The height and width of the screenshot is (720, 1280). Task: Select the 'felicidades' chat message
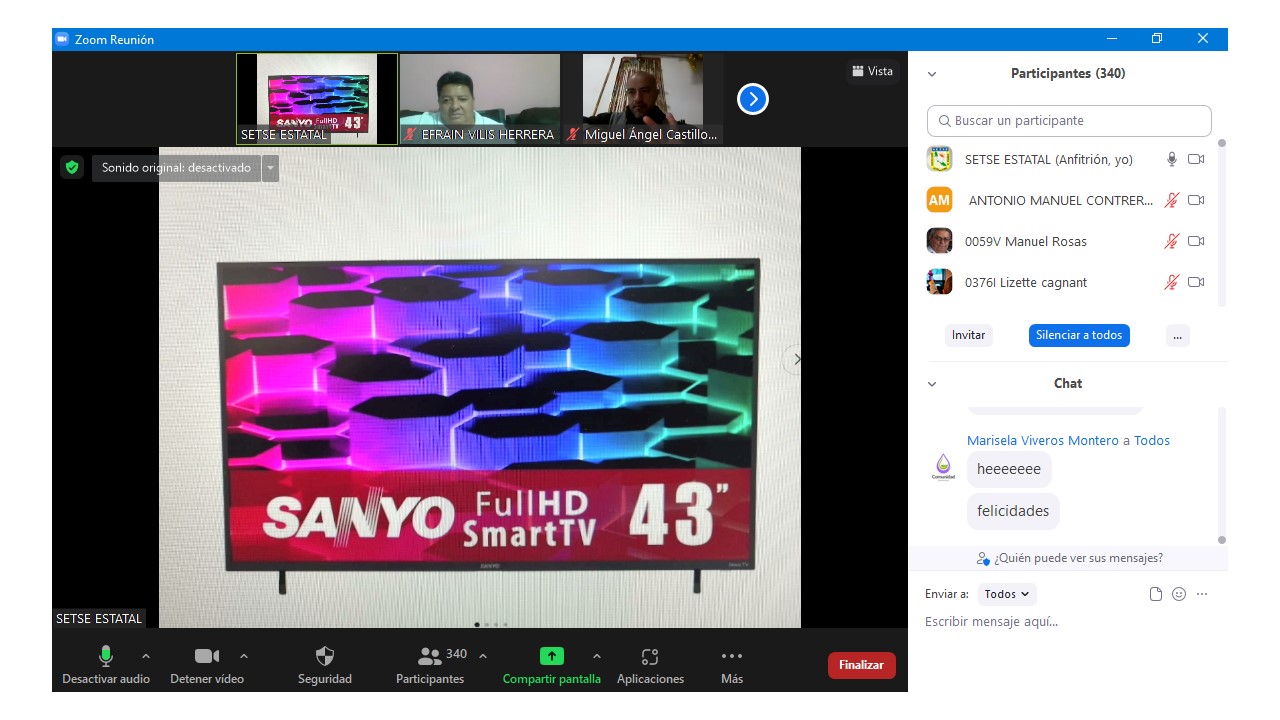(1013, 511)
